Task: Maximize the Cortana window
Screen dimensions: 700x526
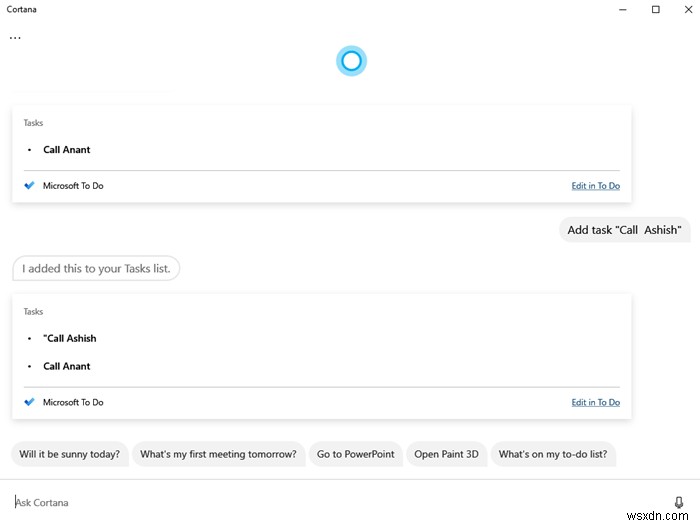Action: (655, 9)
